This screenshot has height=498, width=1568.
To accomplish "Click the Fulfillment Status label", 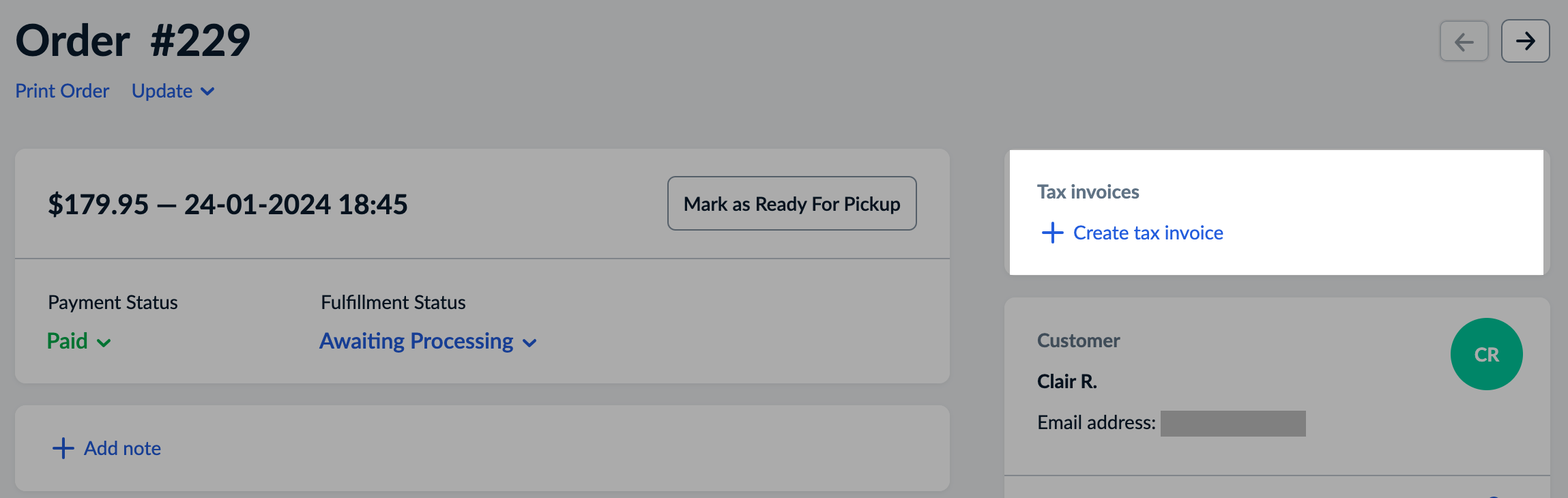I will coord(393,302).
